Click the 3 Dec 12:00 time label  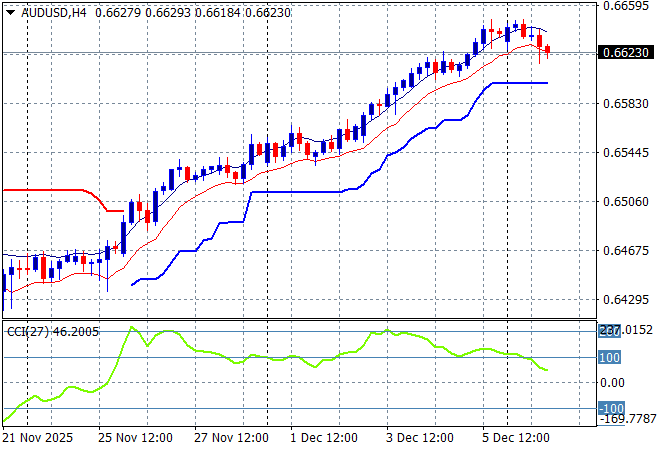[x=422, y=438]
